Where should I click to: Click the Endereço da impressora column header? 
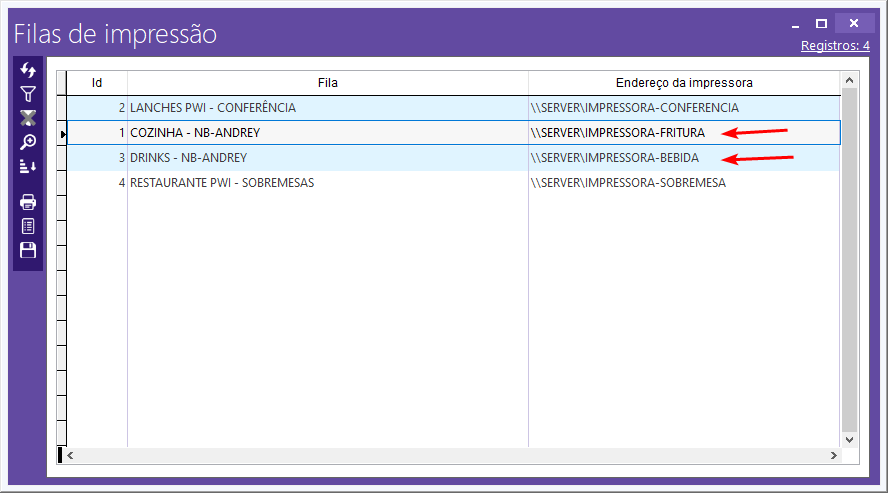(x=684, y=82)
